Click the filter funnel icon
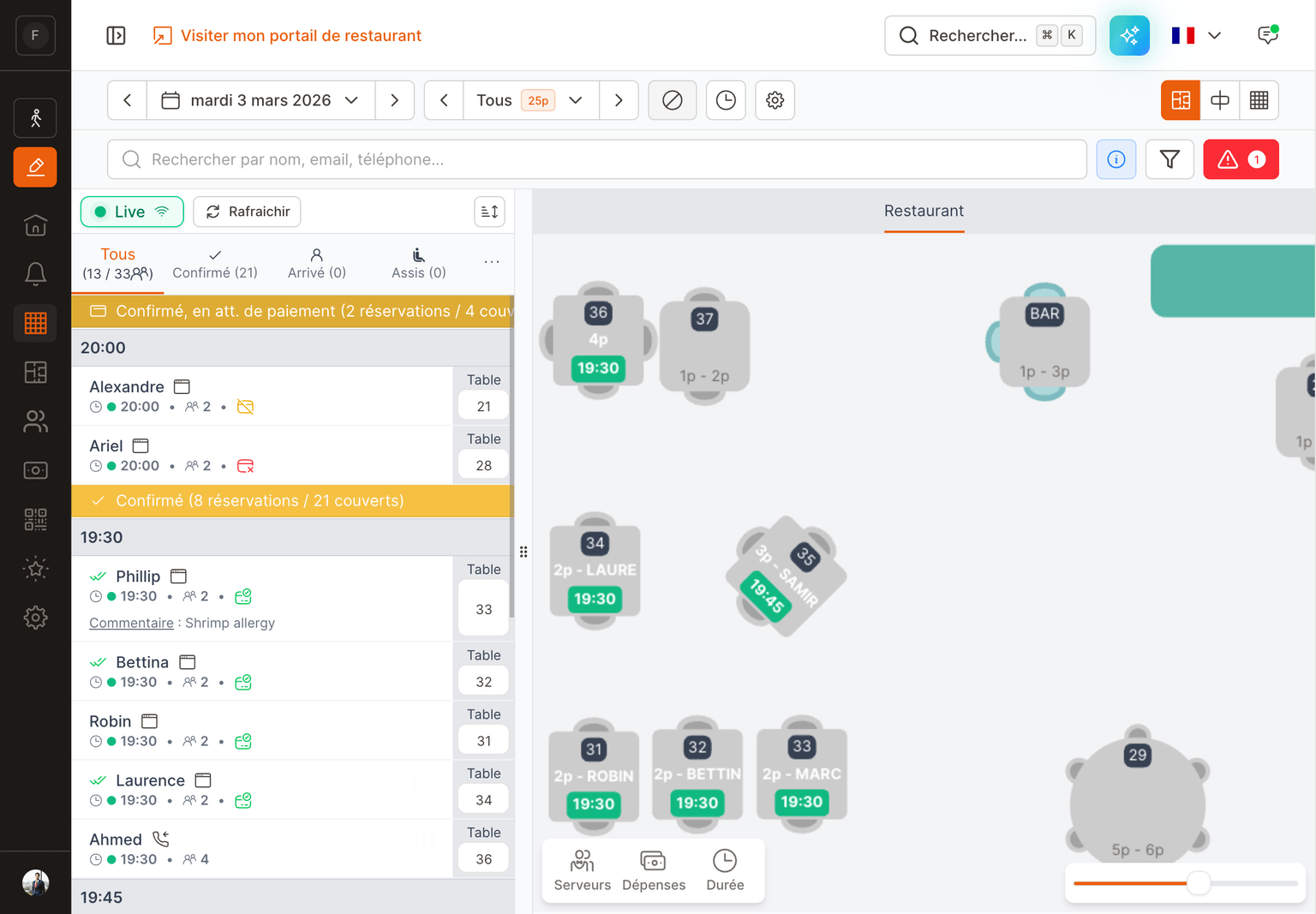This screenshot has height=914, width=1316. [1169, 159]
